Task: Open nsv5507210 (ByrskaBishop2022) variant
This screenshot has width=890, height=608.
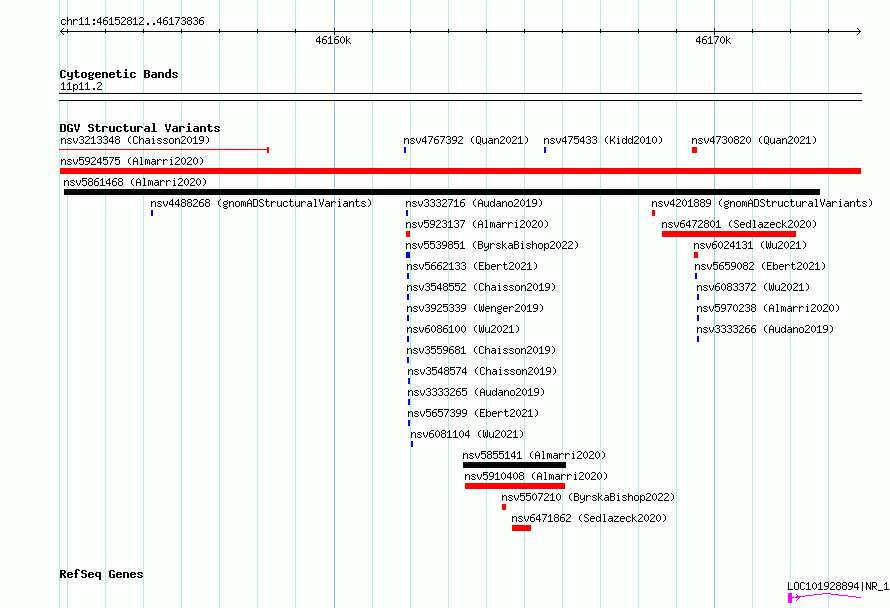Action: (x=588, y=497)
